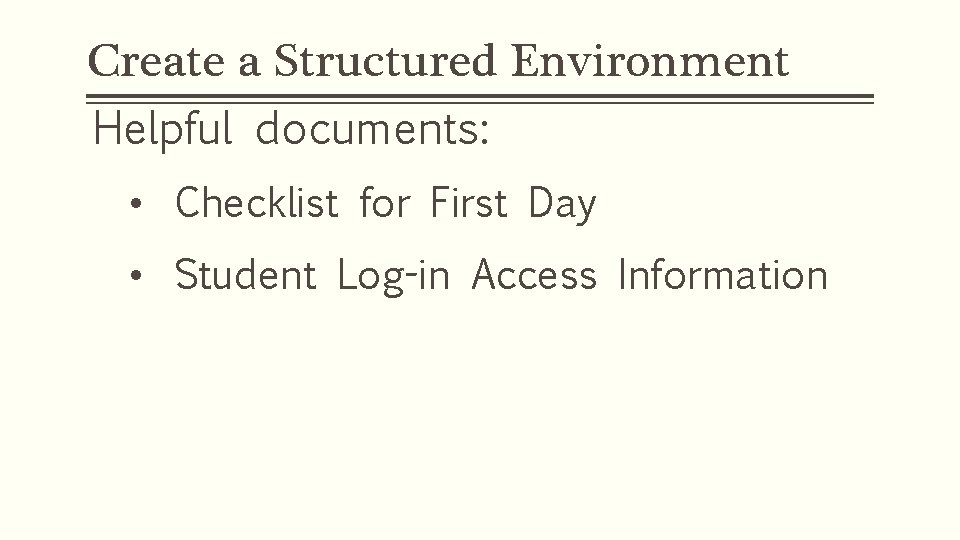Click the double horizontal rule under the title

tap(480, 99)
